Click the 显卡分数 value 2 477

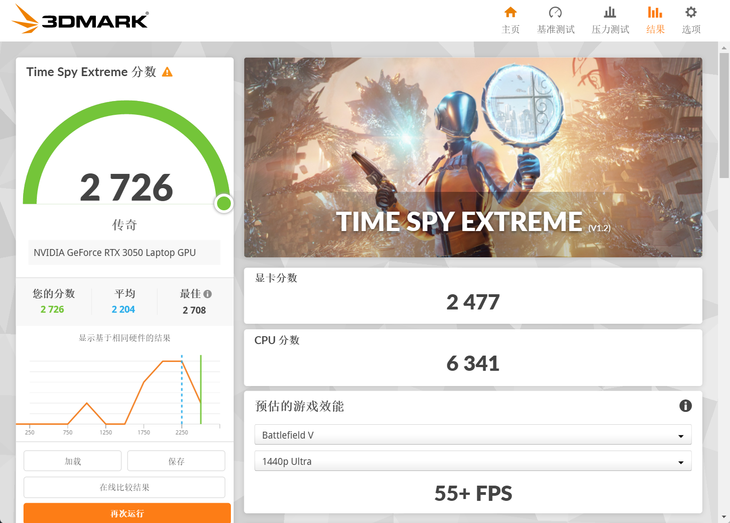pos(473,302)
